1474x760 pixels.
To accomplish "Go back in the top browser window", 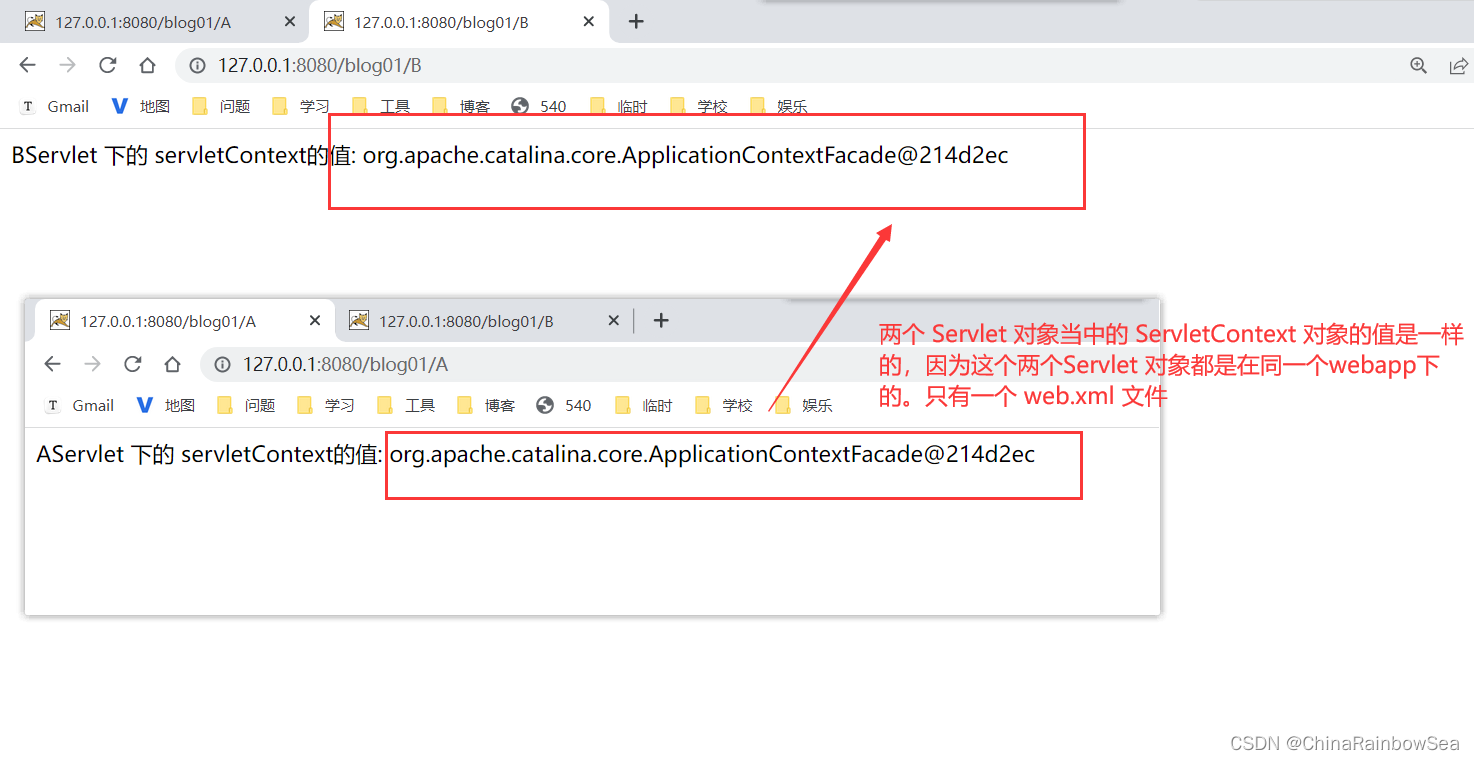I will click(x=27, y=65).
